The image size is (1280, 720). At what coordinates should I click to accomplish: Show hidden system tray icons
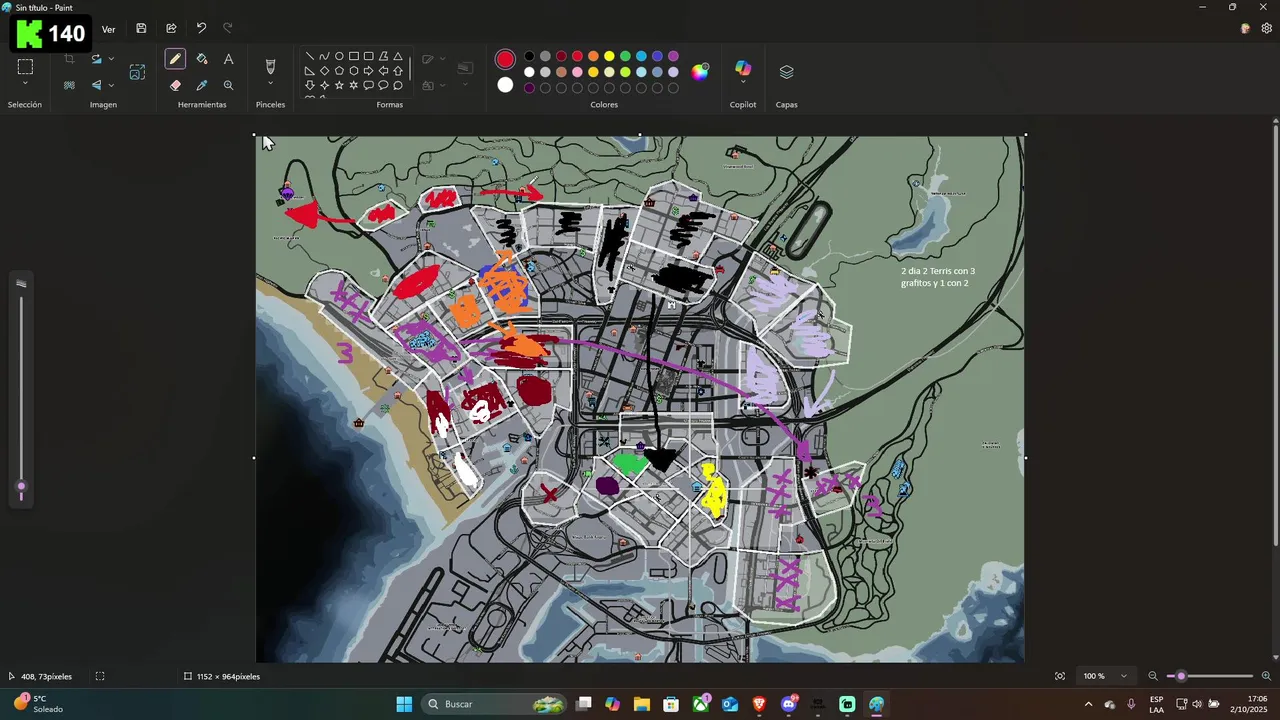(1088, 704)
